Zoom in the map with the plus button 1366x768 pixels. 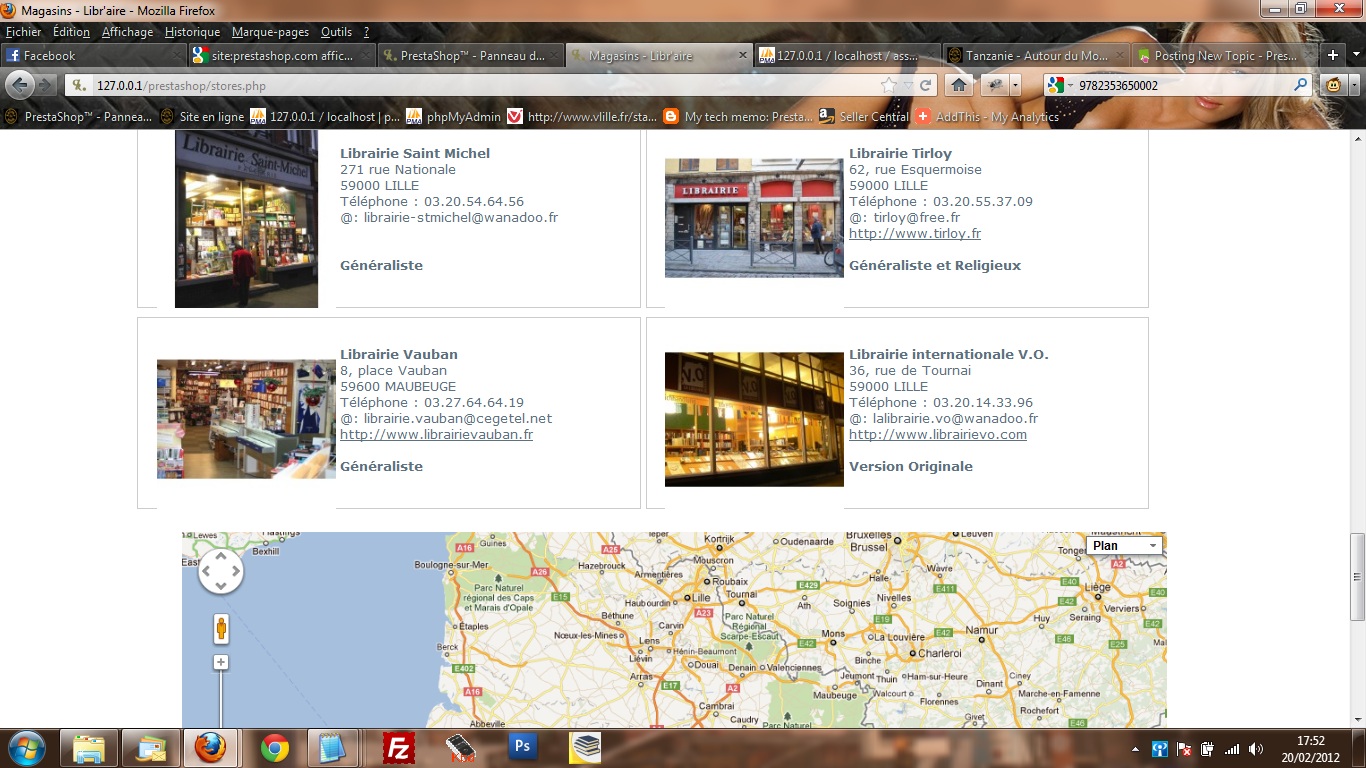coord(221,662)
